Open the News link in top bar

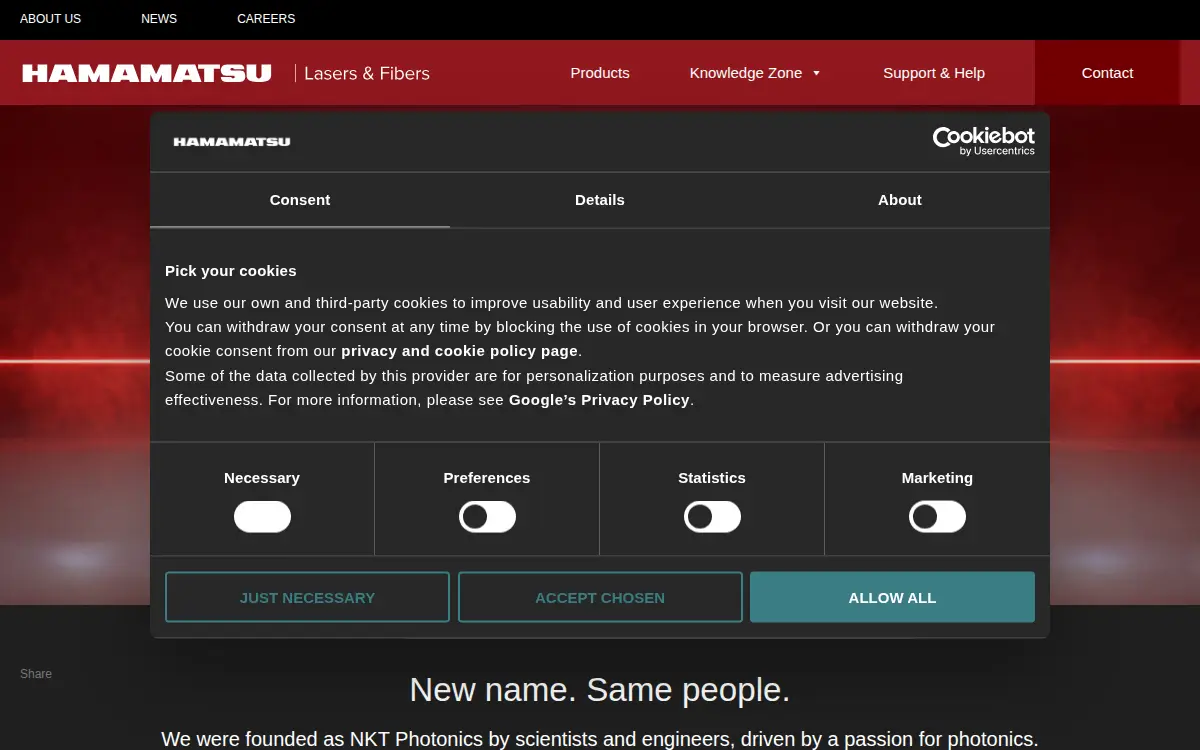click(x=159, y=19)
